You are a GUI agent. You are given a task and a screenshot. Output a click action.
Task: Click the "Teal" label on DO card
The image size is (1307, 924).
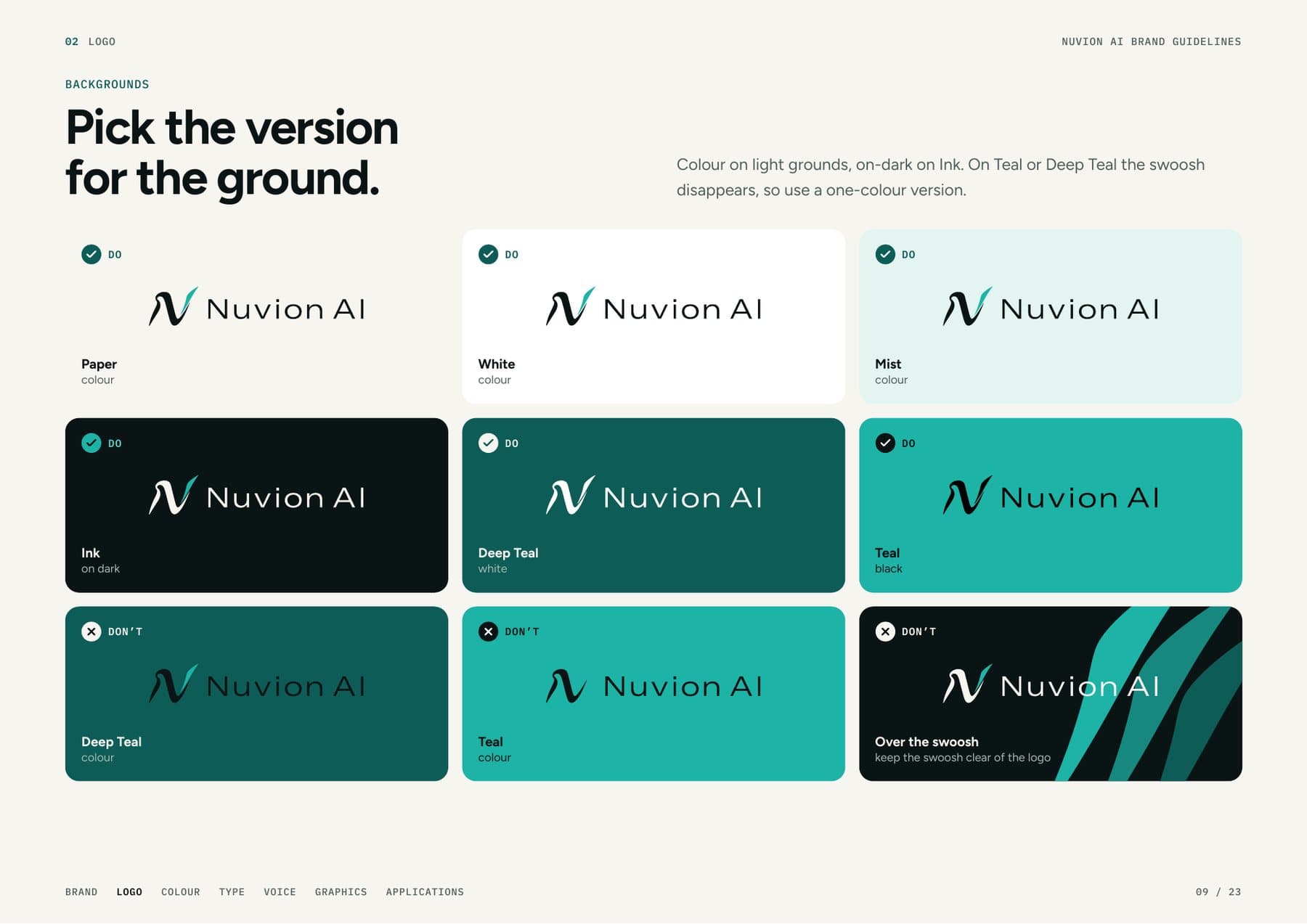[887, 552]
